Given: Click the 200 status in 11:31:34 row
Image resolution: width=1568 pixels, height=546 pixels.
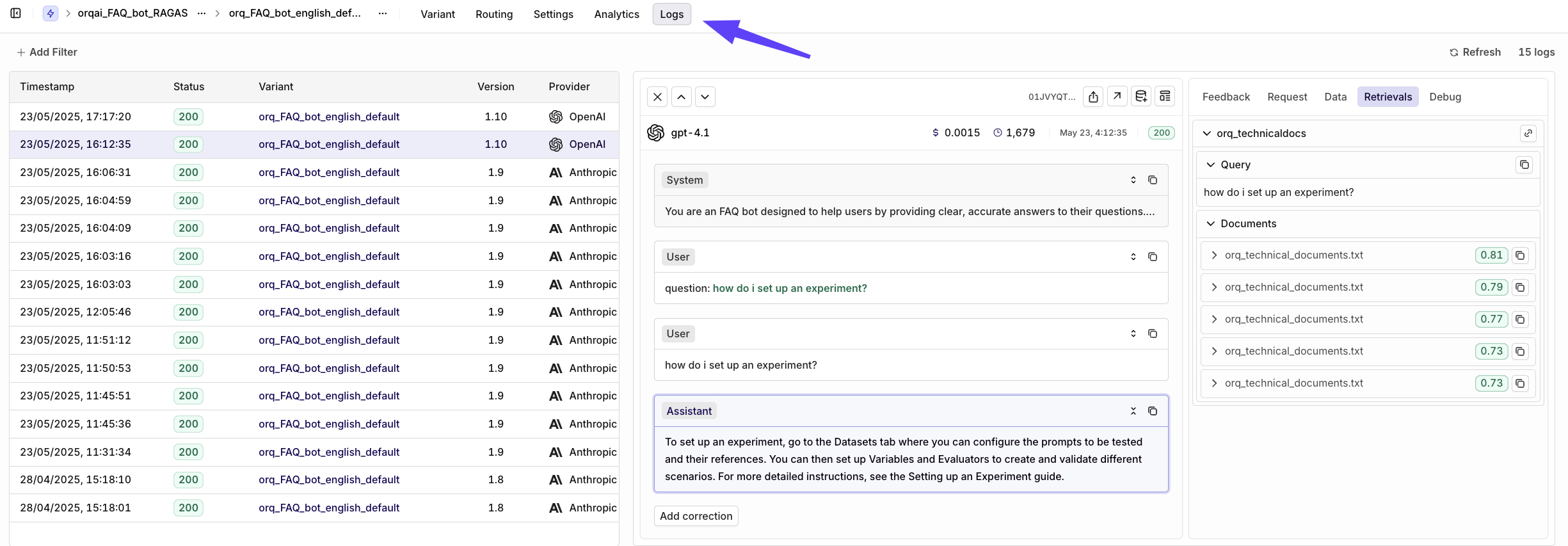Looking at the screenshot, I should click(x=188, y=452).
